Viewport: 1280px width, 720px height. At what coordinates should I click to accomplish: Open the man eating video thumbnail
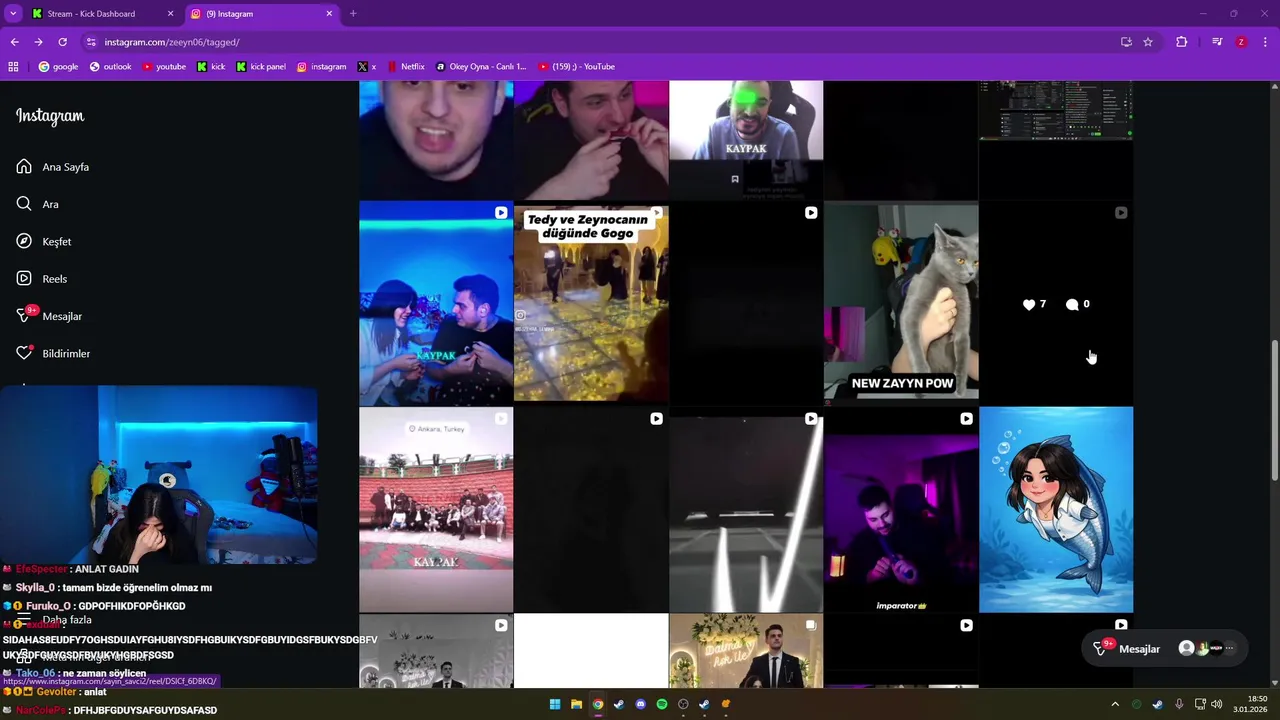tap(591, 140)
